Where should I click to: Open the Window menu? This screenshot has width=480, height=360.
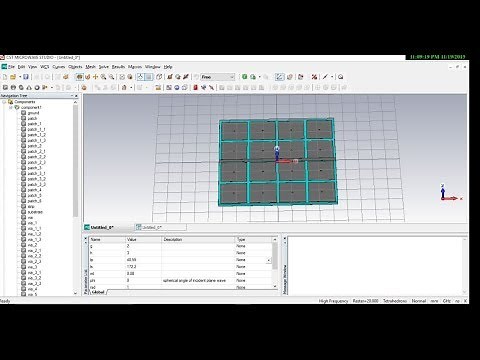coord(153,67)
